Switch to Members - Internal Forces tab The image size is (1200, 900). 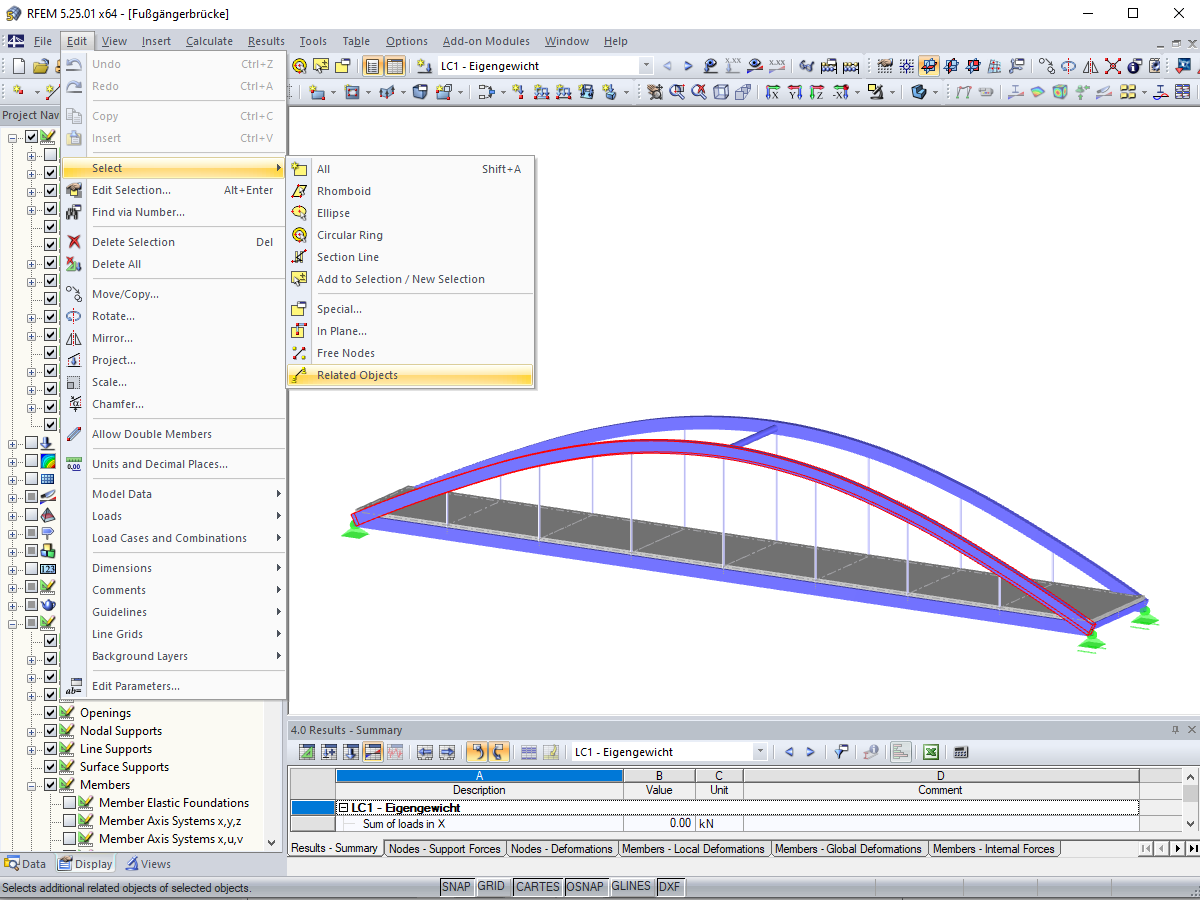click(993, 849)
